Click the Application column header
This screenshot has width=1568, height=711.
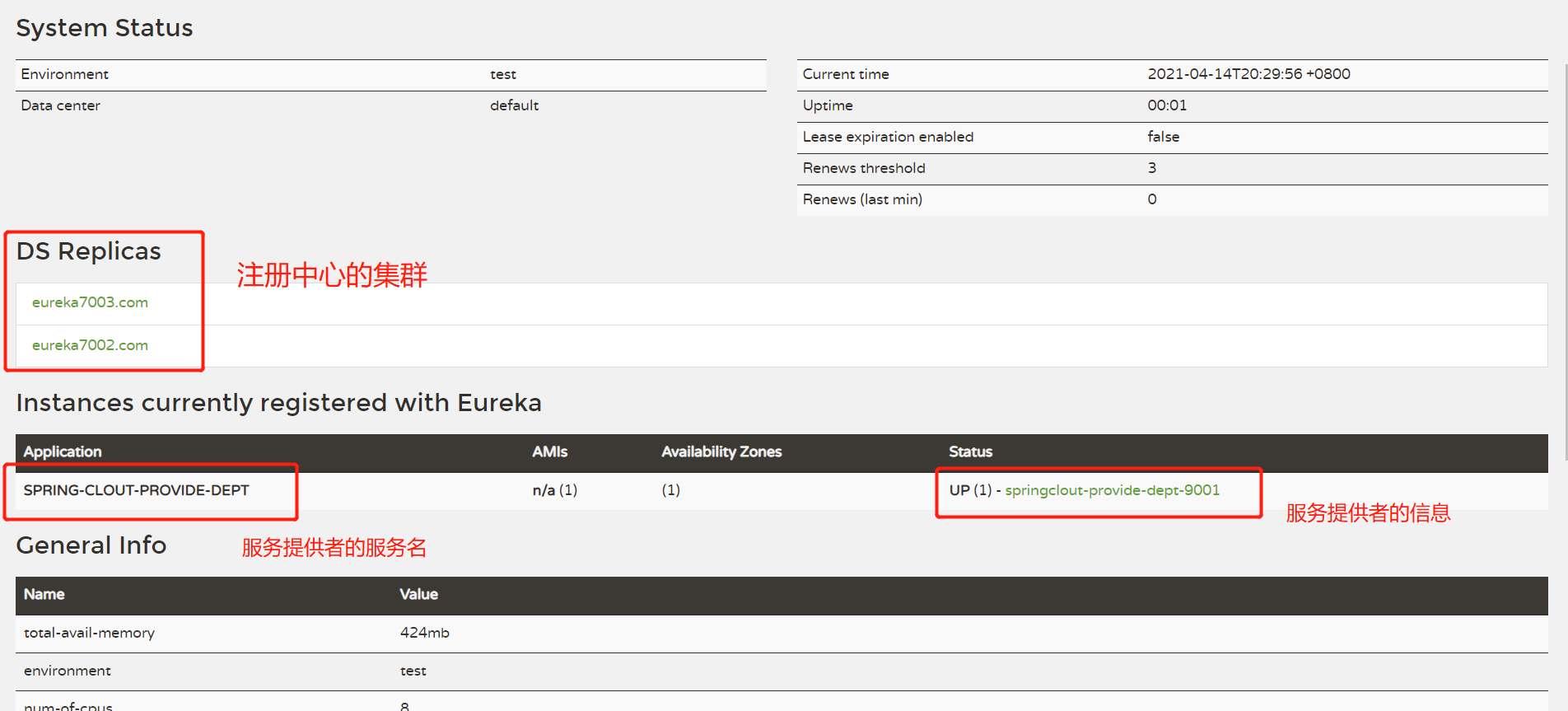(x=63, y=451)
